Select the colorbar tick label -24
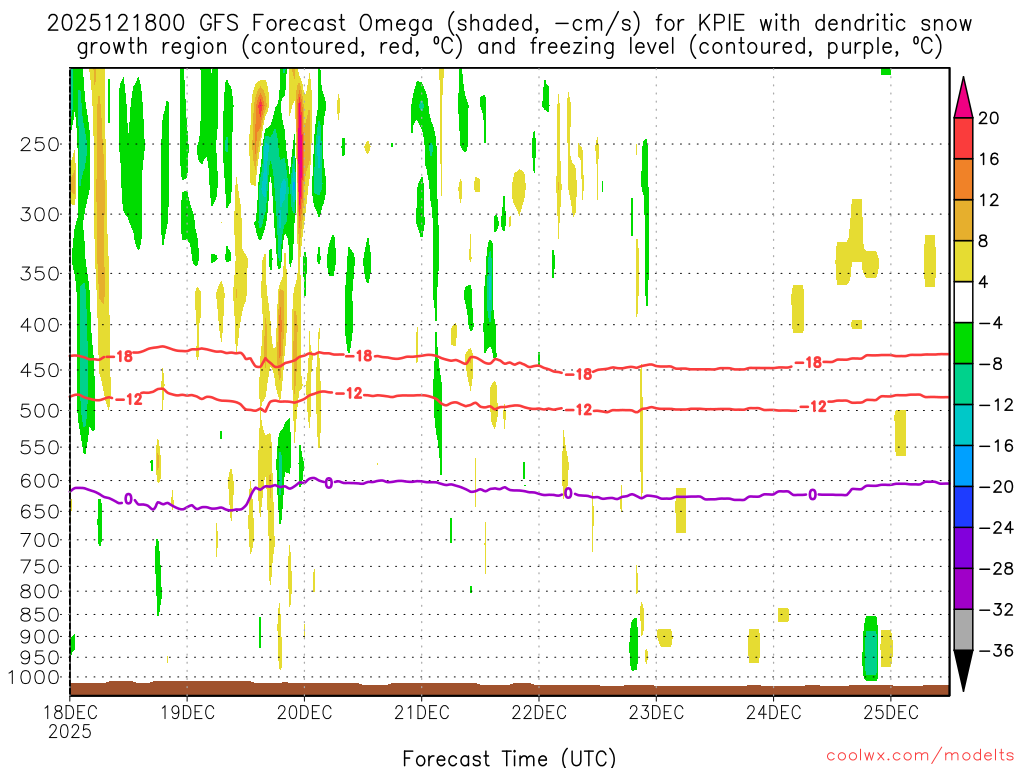 tap(996, 528)
